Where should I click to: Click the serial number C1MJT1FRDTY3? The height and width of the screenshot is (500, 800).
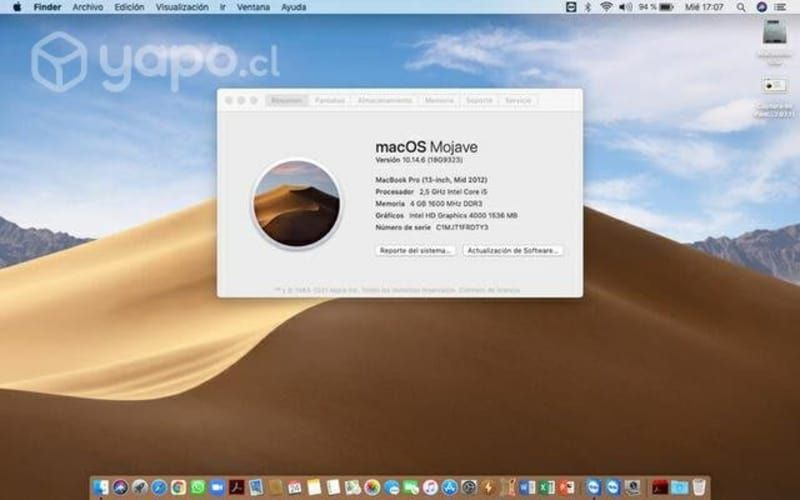coord(462,228)
